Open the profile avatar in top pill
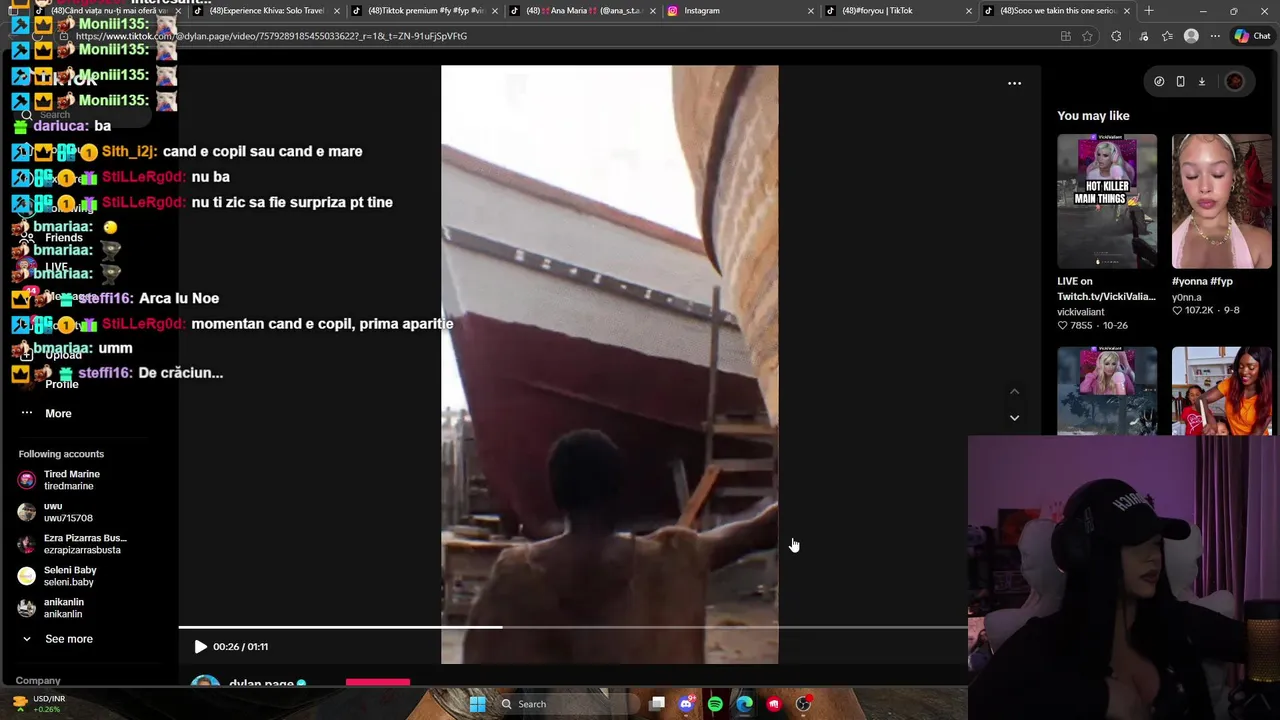 1234,82
